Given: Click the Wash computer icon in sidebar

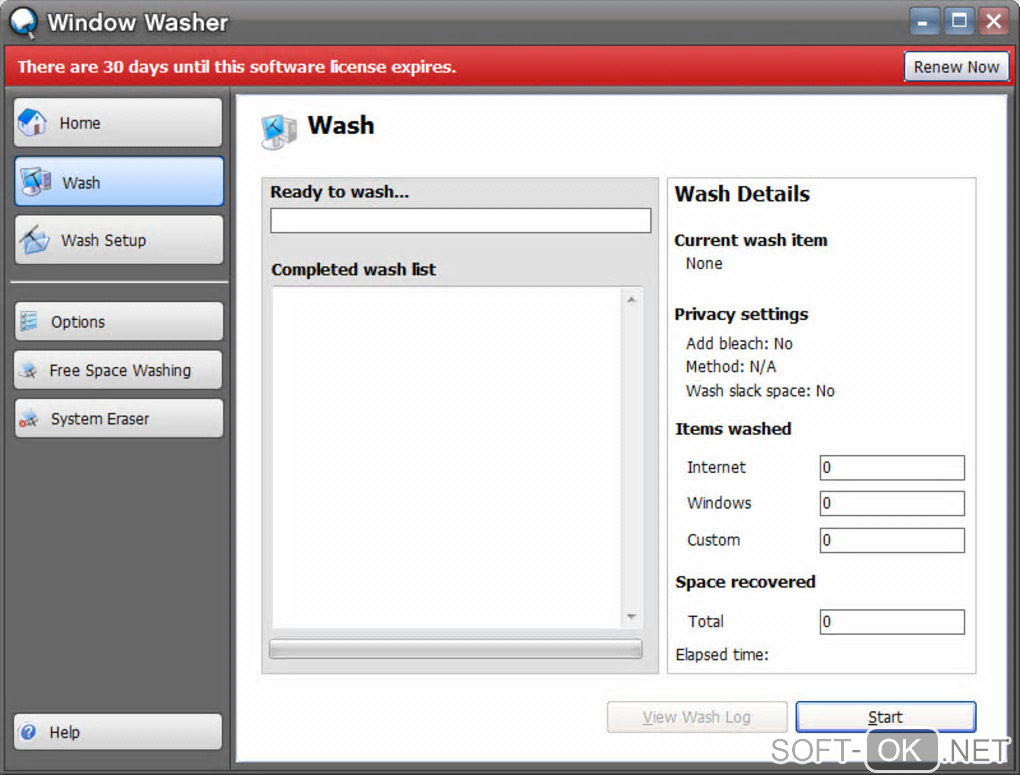Looking at the screenshot, I should point(36,182).
